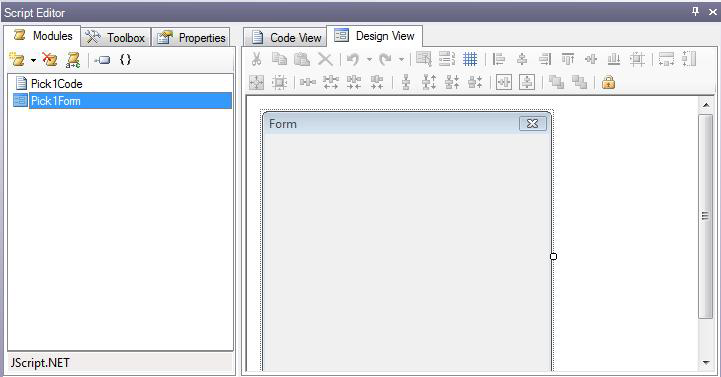Switch to Code View tab
This screenshot has width=721, height=377.
tap(285, 37)
